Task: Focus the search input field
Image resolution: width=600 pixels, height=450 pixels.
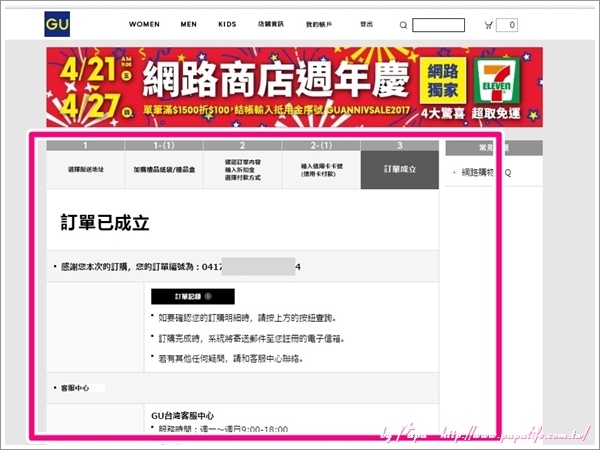Action: point(439,25)
